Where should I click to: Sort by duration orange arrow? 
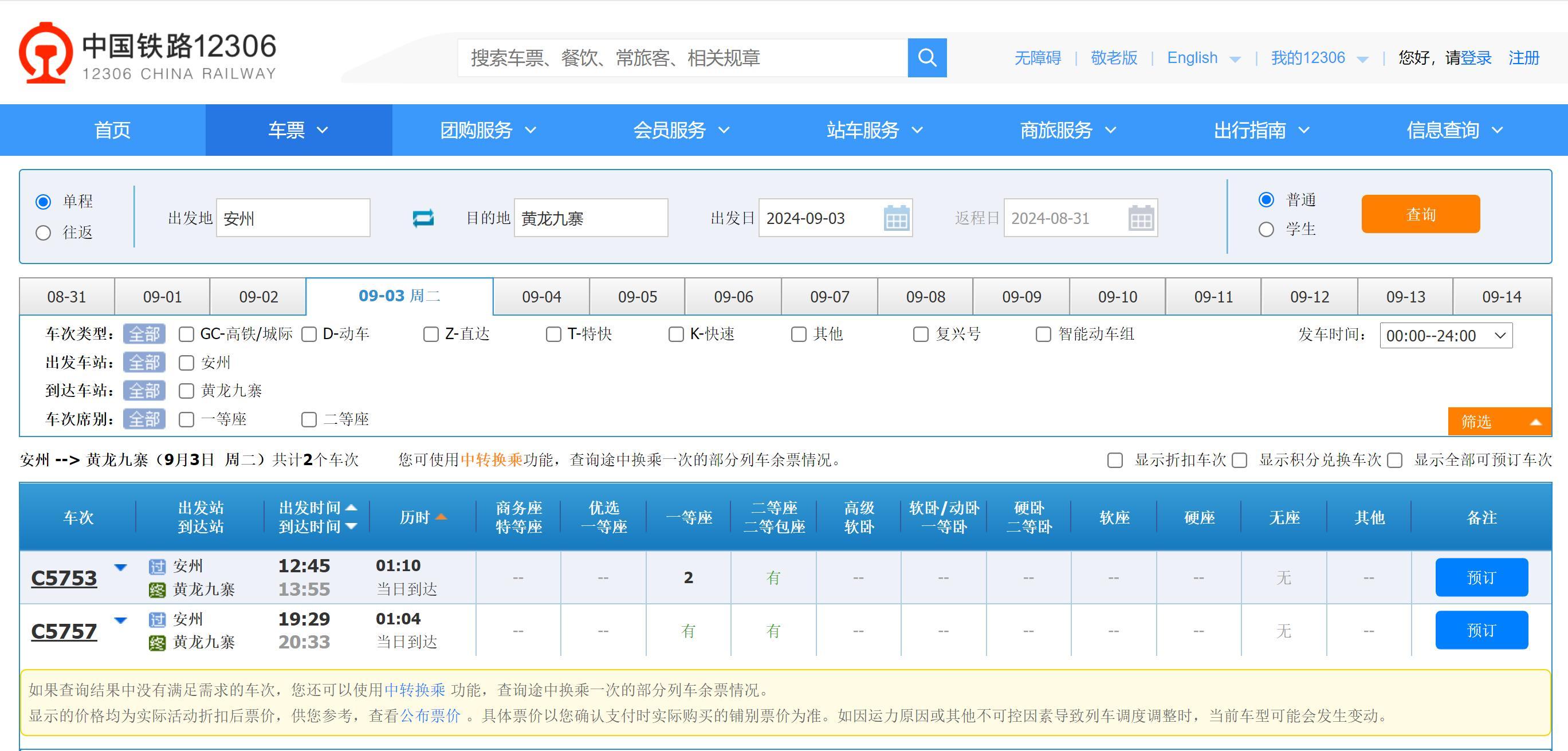441,517
